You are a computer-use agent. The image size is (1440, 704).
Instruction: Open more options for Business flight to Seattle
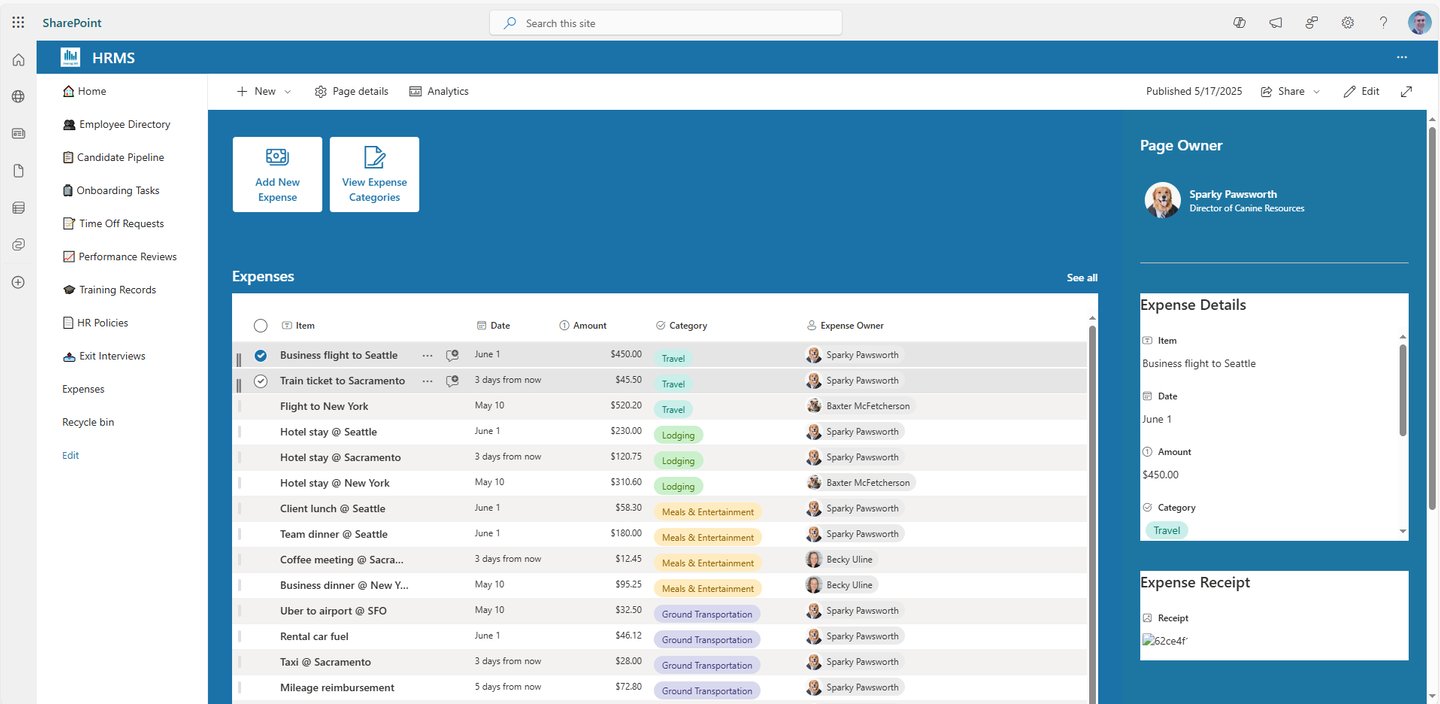427,354
